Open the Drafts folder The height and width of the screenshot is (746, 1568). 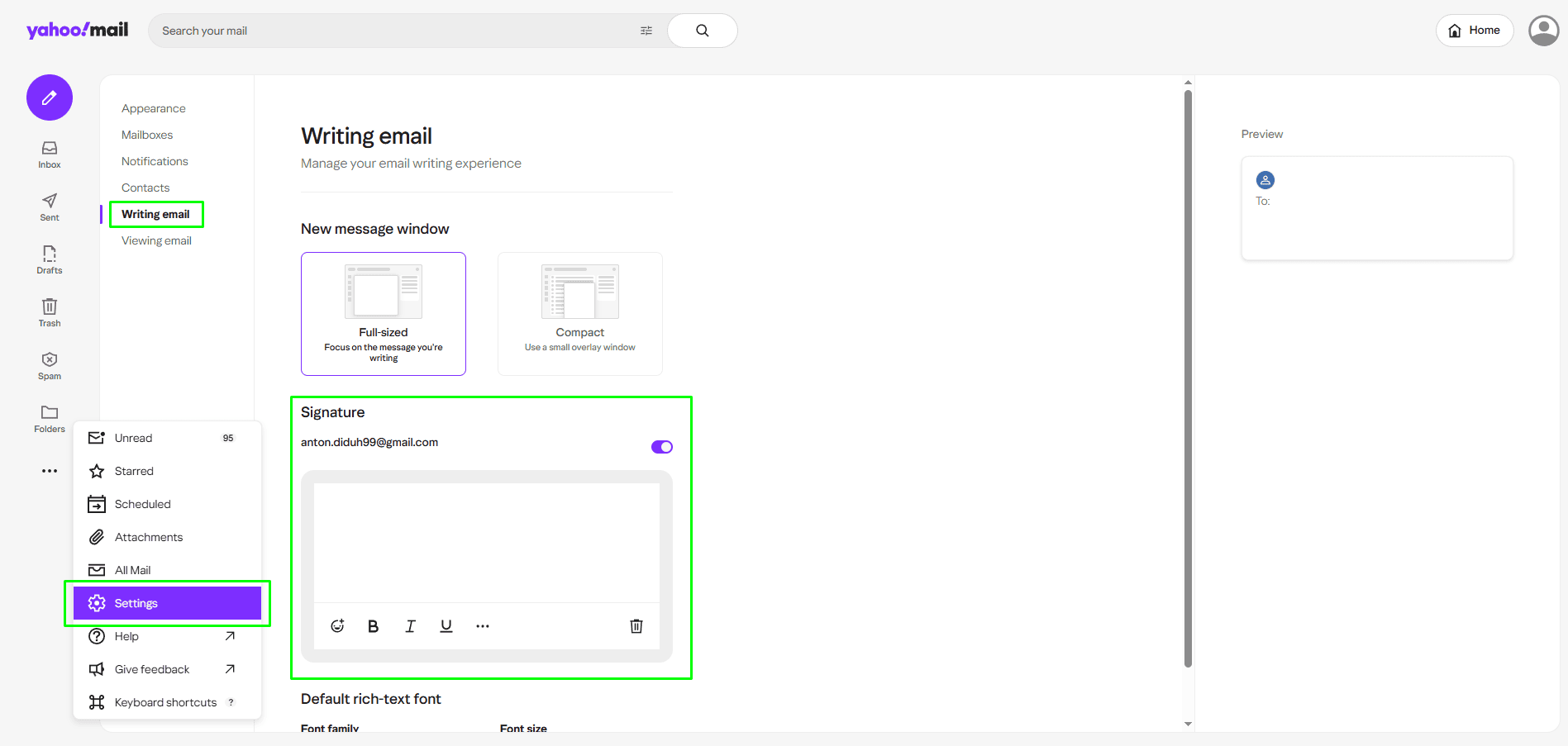(50, 260)
